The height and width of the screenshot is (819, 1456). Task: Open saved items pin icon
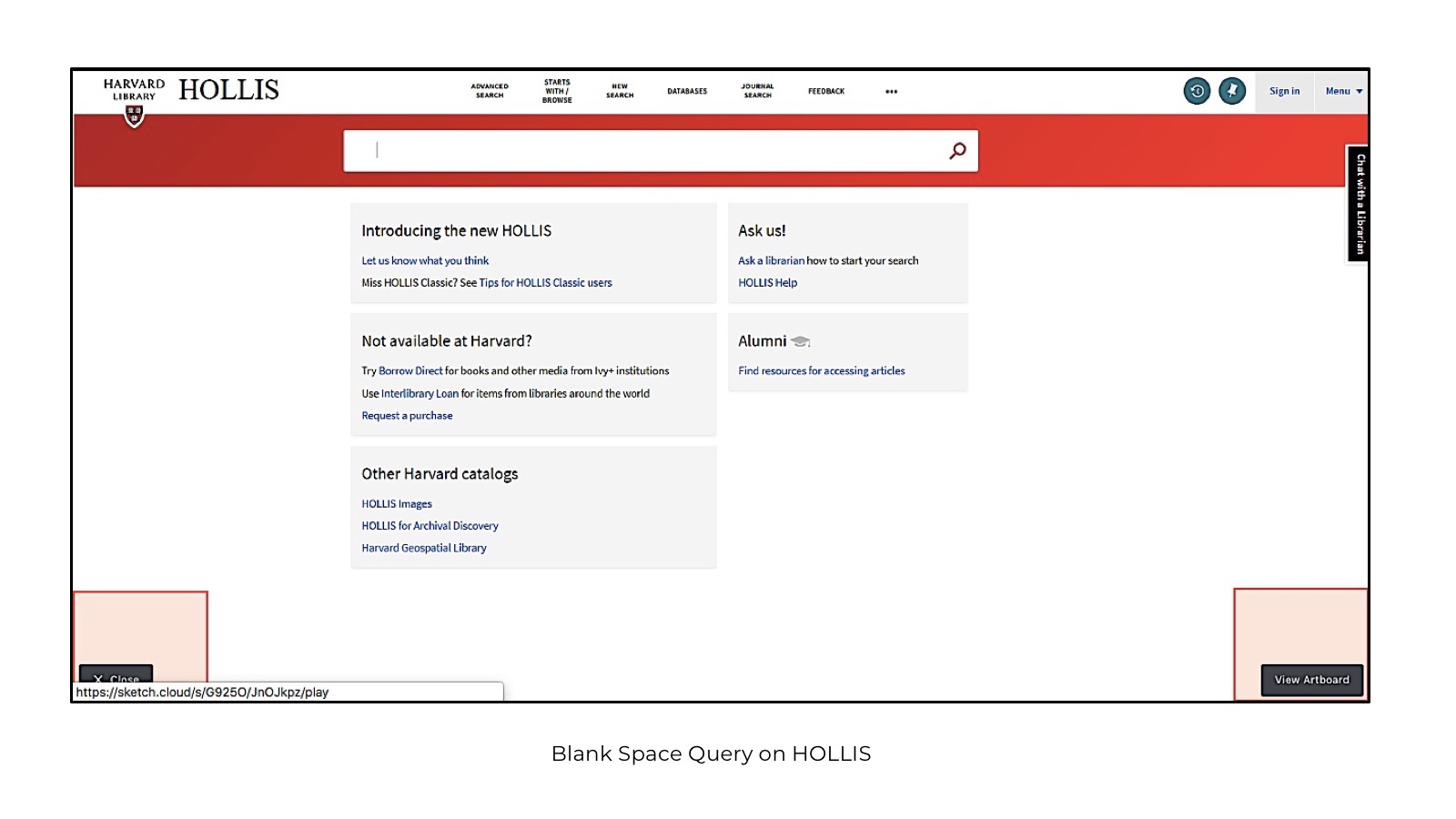(x=1232, y=91)
